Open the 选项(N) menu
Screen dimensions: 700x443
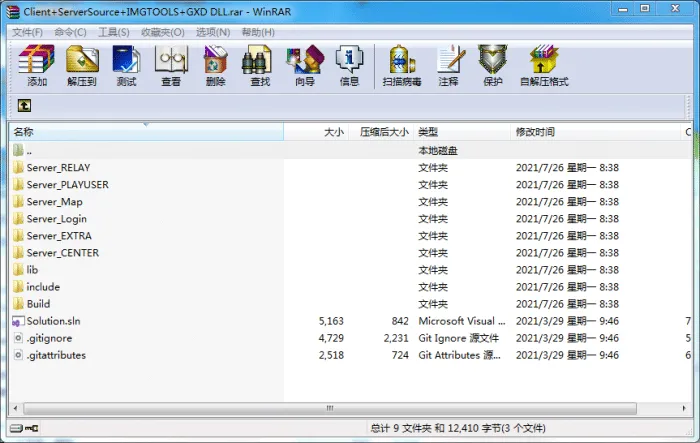pyautogui.click(x=213, y=32)
